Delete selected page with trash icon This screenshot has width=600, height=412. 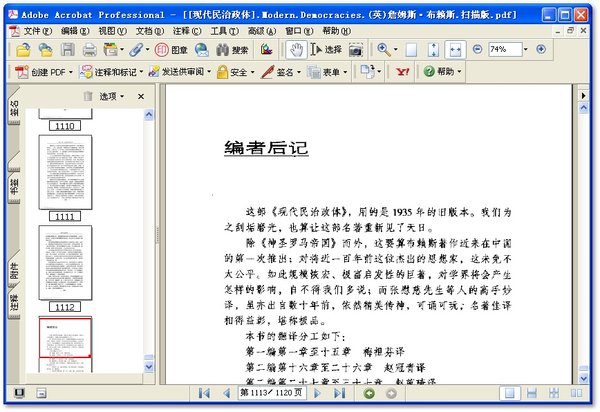(x=88, y=96)
